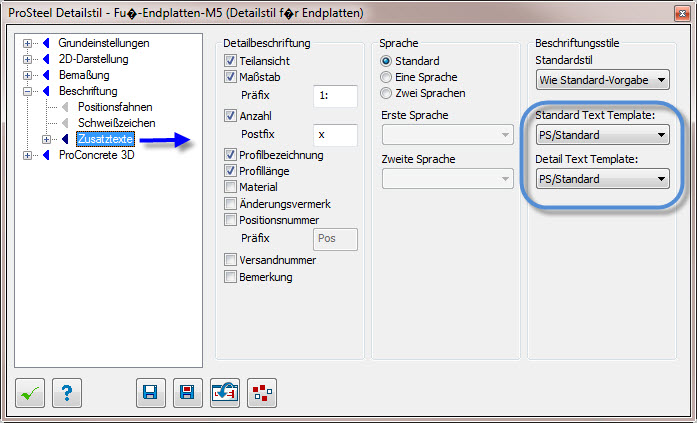Image resolution: width=697 pixels, height=423 pixels.
Task: Open help with blue question mark button
Action: point(67,393)
